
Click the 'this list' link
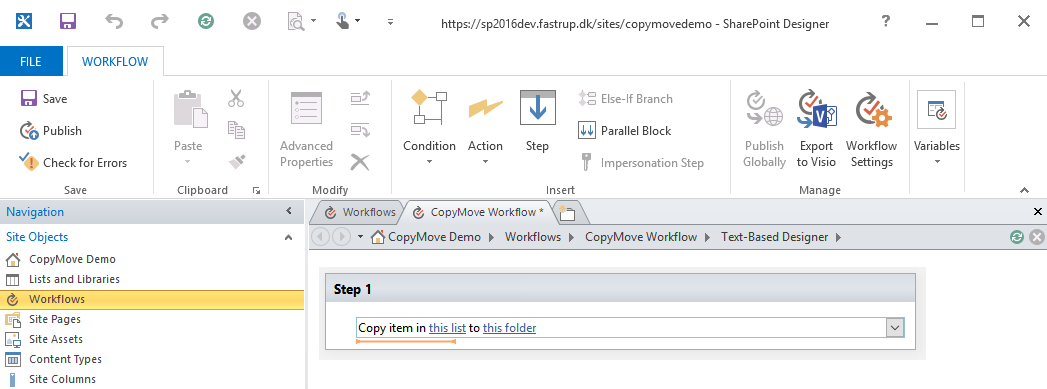[x=447, y=328]
